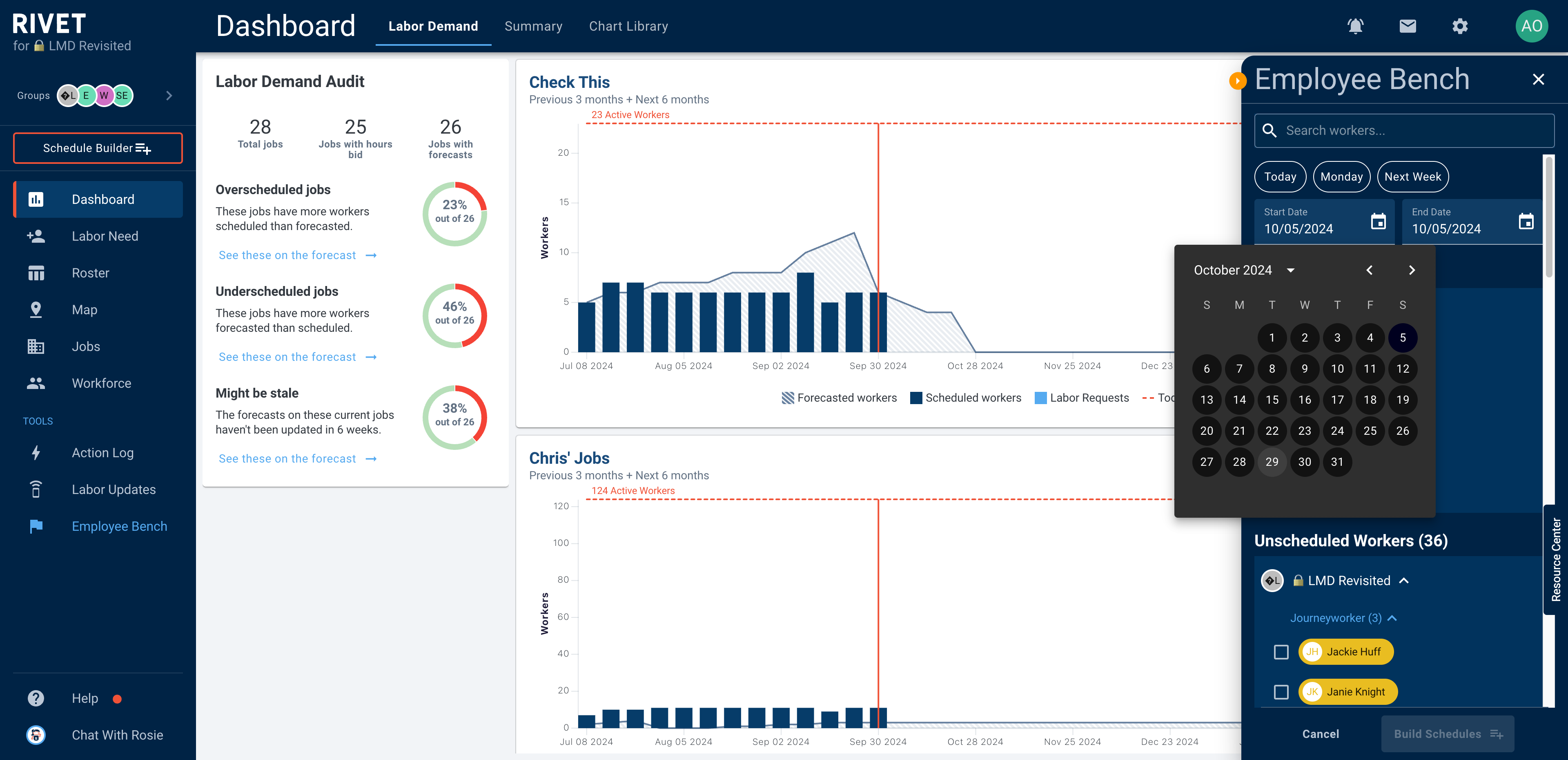
Task: Click the Employee Bench flag icon
Action: pyautogui.click(x=36, y=526)
